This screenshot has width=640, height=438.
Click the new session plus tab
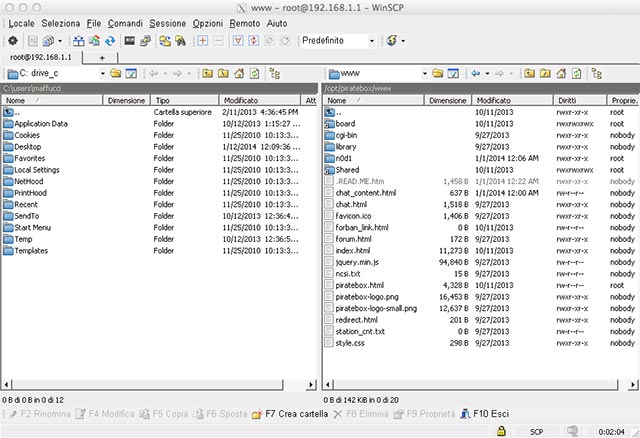click(x=102, y=58)
